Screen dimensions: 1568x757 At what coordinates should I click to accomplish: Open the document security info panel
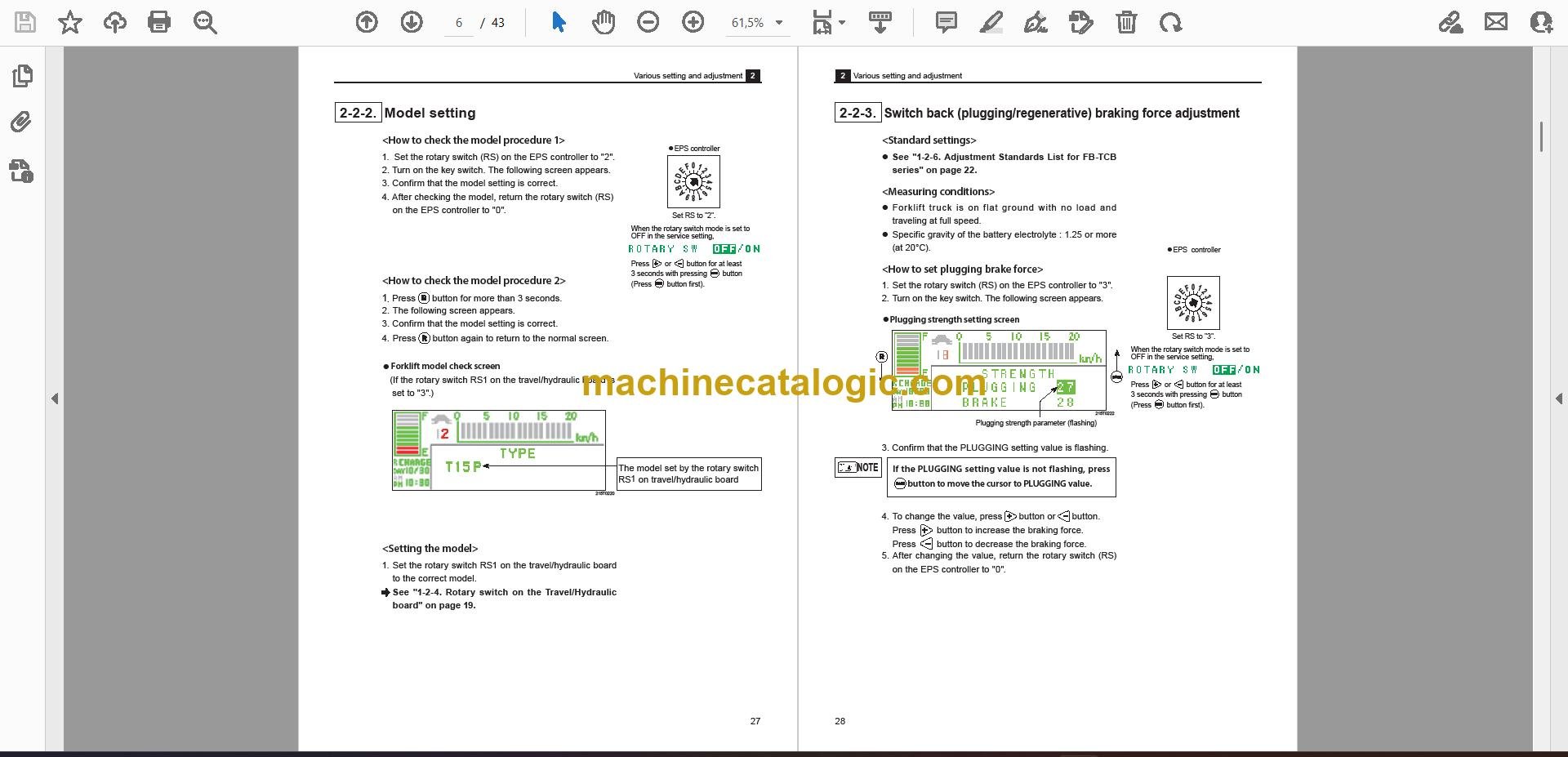22,171
